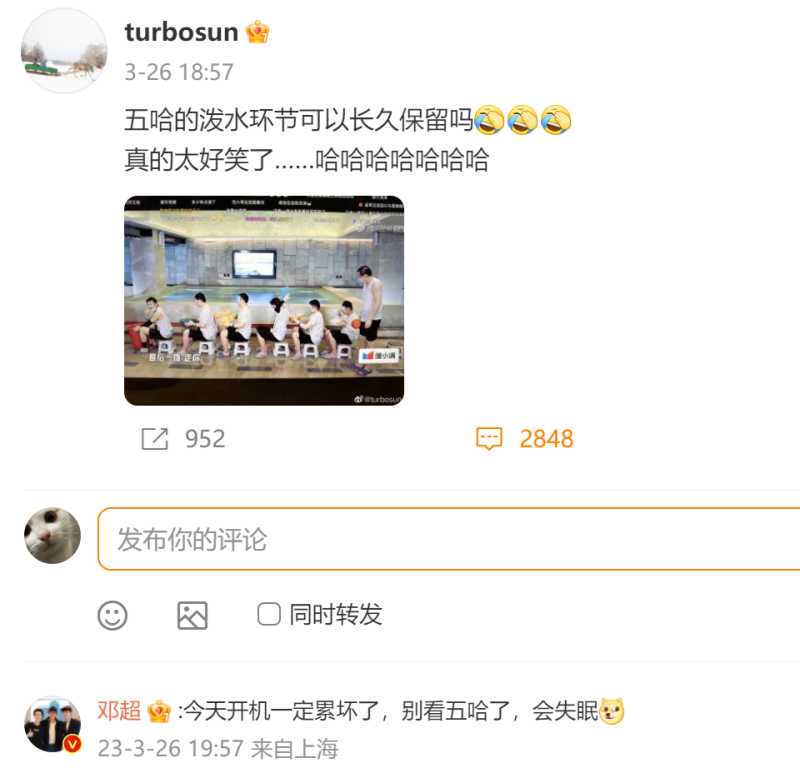Click the comment count 2848
Screen dimensions: 800x773
[x=546, y=439]
